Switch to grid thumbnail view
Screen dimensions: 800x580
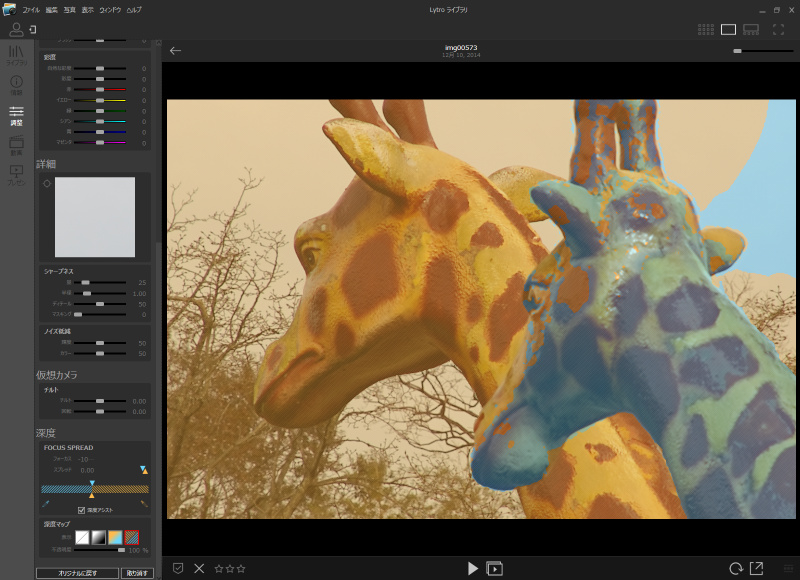(x=706, y=30)
